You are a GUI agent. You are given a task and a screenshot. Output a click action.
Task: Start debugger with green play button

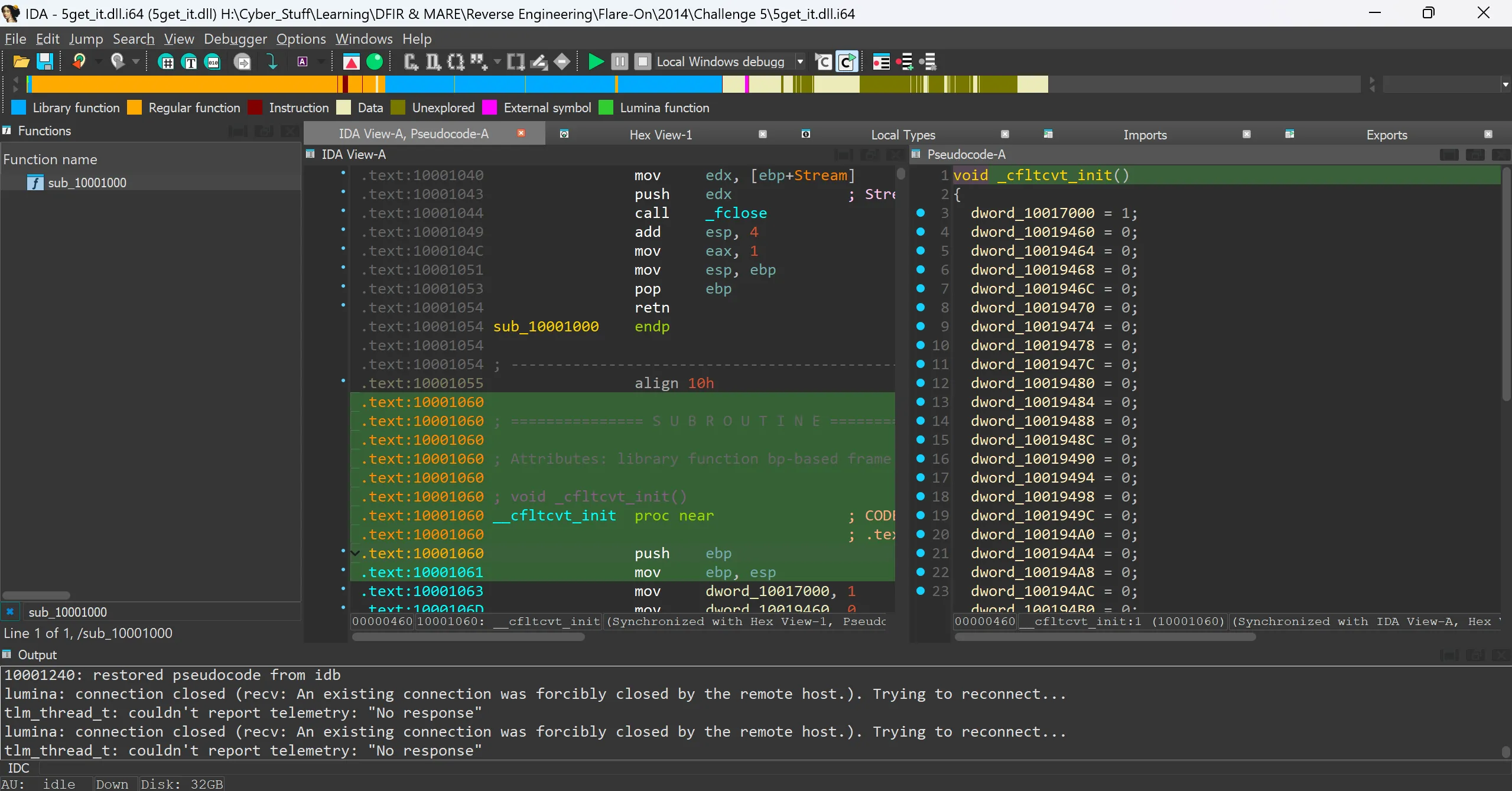596,61
